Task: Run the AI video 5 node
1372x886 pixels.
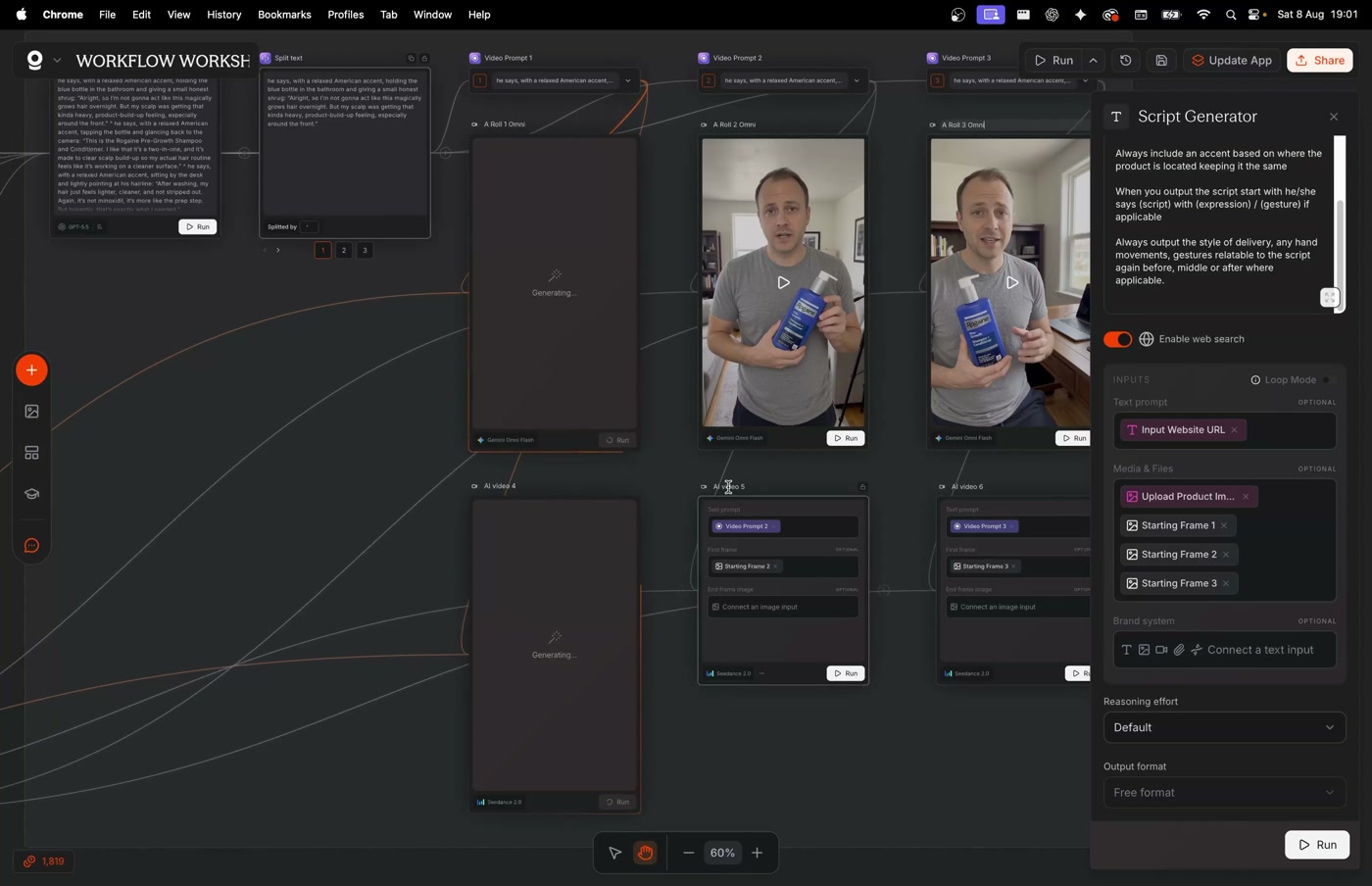Action: (x=846, y=673)
